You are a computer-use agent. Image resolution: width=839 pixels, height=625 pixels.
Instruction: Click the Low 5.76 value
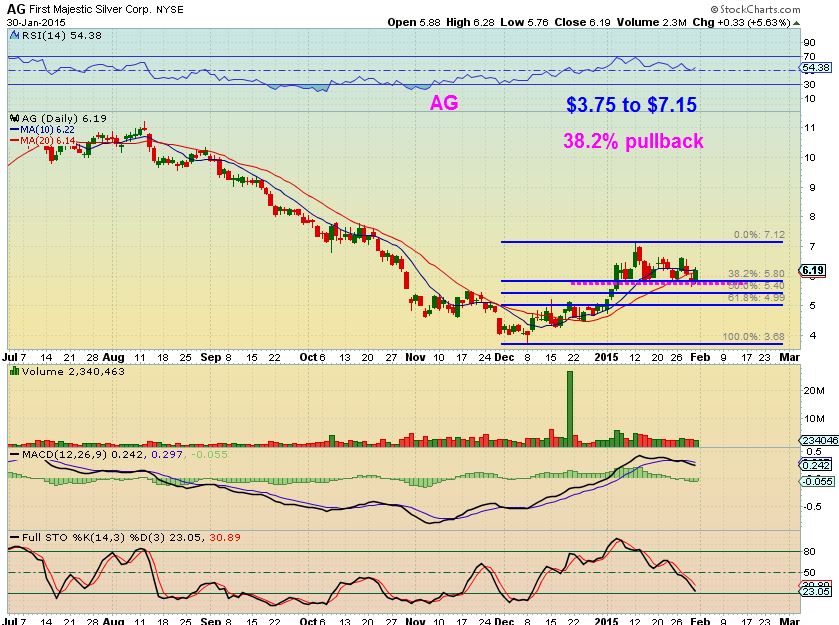pyautogui.click(x=525, y=22)
